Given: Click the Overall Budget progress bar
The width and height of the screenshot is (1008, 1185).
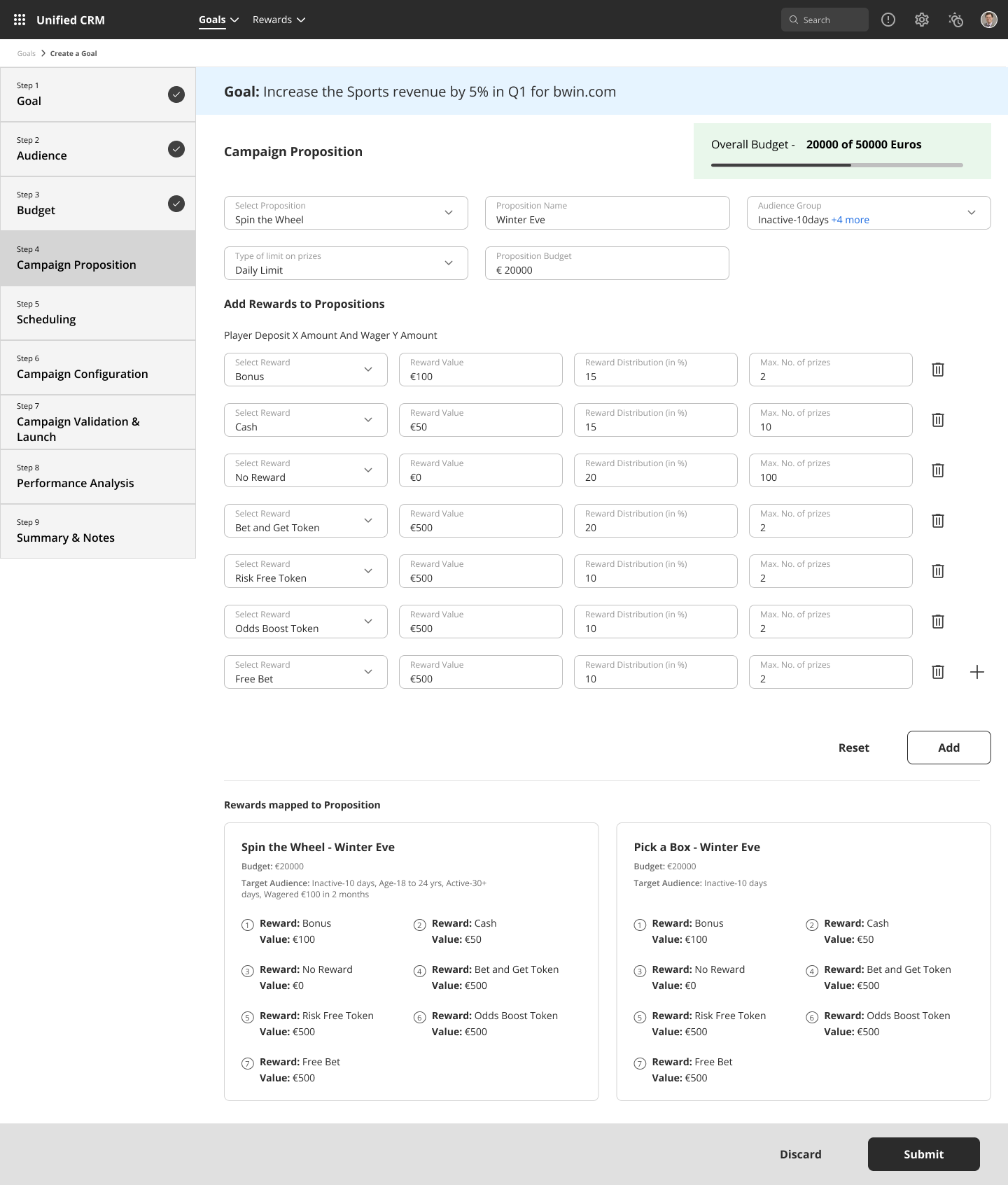Looking at the screenshot, I should tap(836, 165).
